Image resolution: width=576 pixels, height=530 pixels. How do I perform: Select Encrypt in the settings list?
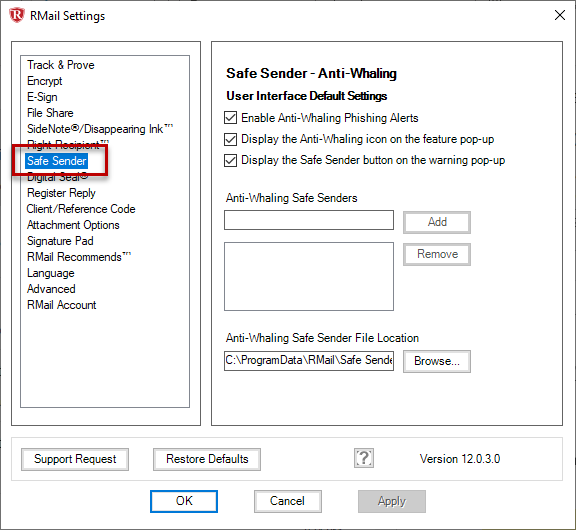(44, 81)
